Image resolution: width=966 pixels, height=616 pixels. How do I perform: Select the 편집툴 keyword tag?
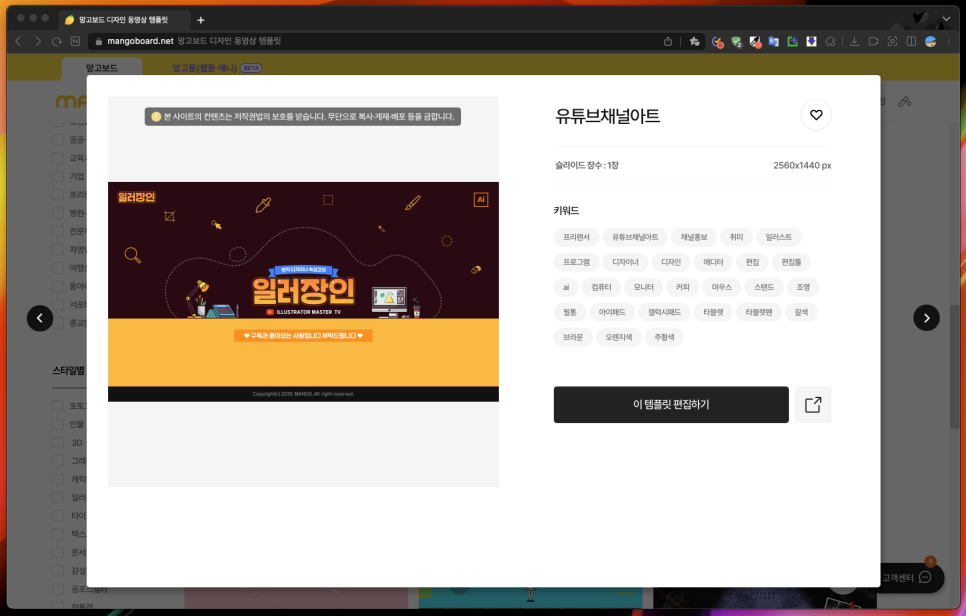tap(791, 262)
